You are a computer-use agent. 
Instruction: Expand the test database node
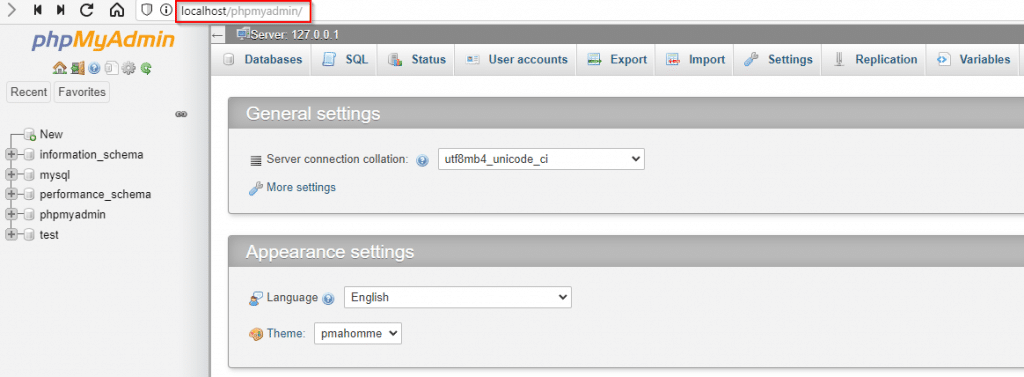coord(10,235)
